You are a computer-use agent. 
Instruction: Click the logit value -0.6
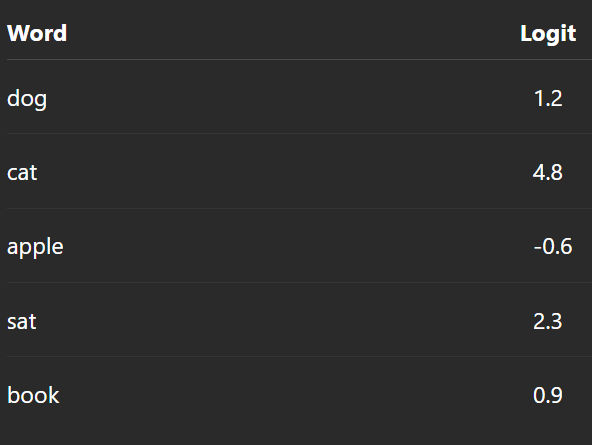(553, 246)
